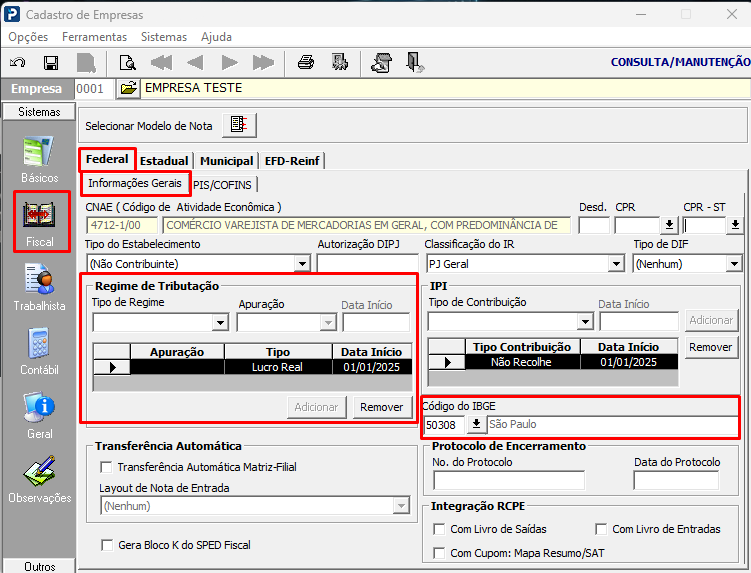The width and height of the screenshot is (751, 573).
Task: Open Selecionar Modelo de Nota icon button
Action: pos(239,125)
